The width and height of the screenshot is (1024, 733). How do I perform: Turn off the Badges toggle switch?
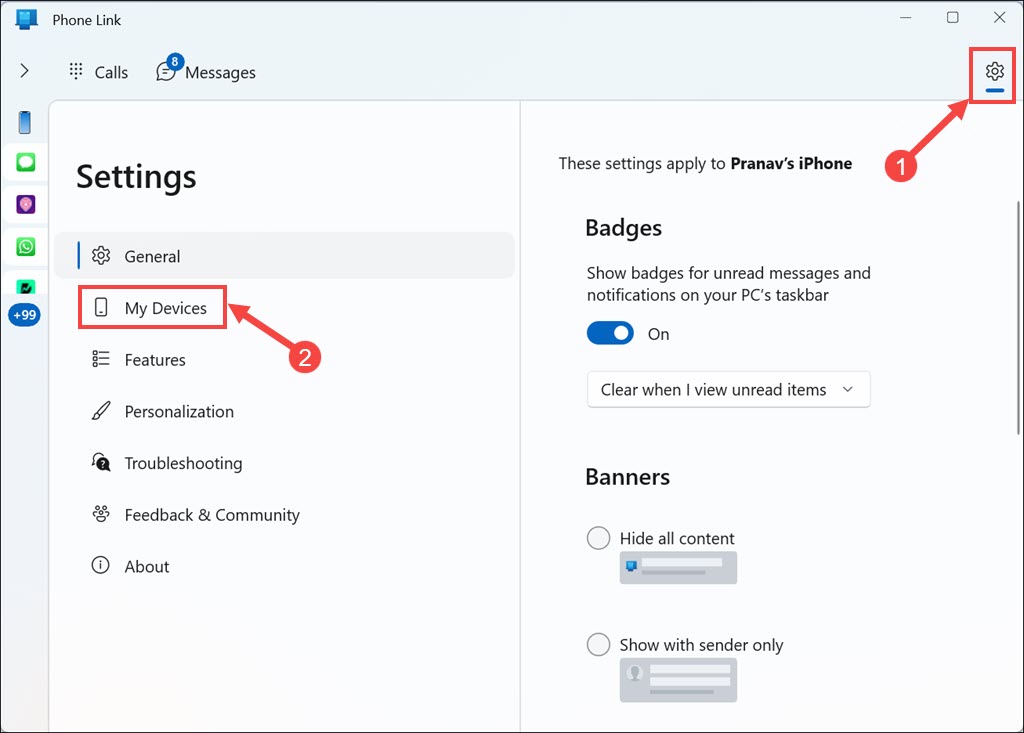(x=610, y=334)
